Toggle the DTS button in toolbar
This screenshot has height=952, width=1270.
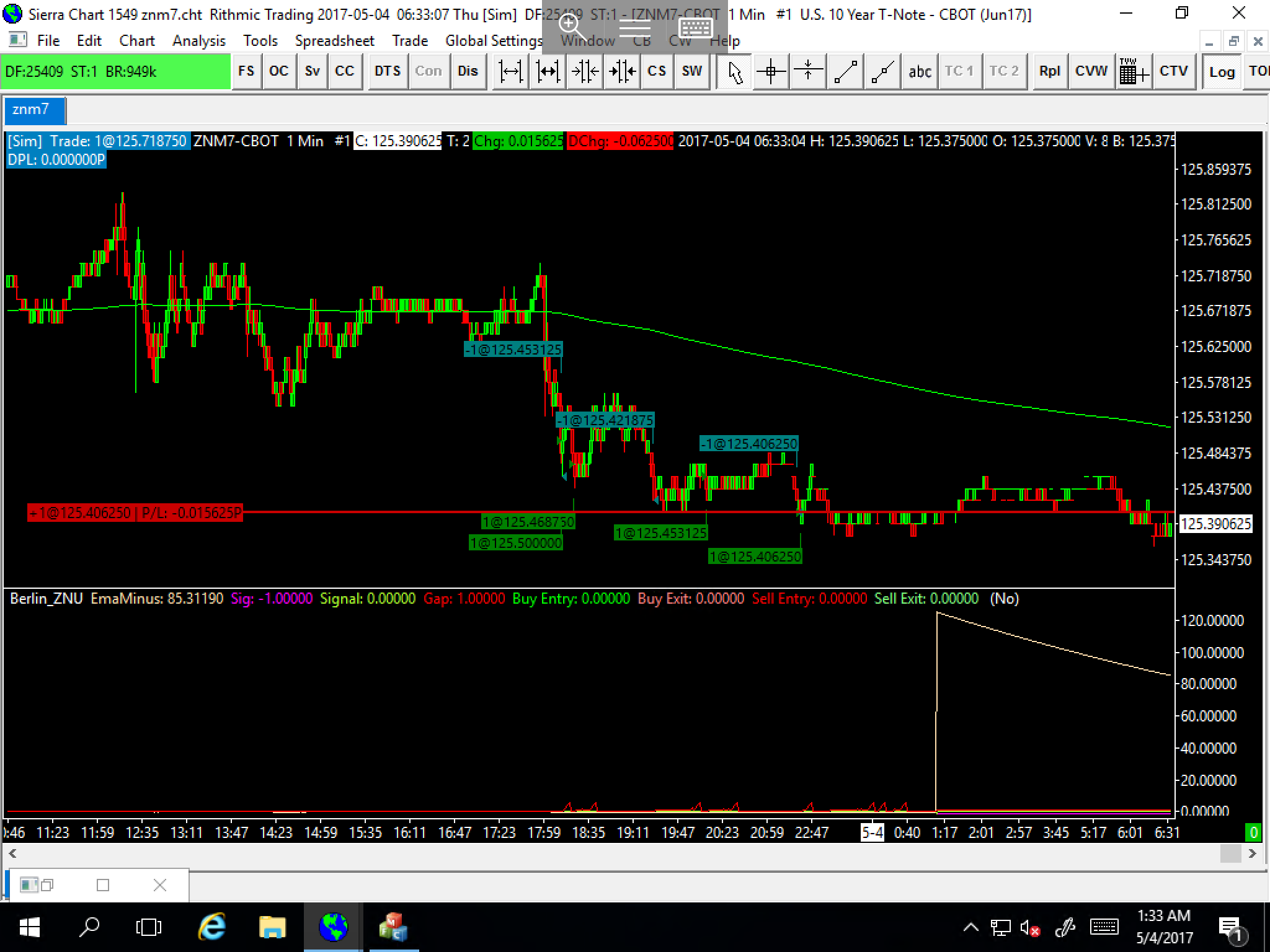click(x=388, y=72)
